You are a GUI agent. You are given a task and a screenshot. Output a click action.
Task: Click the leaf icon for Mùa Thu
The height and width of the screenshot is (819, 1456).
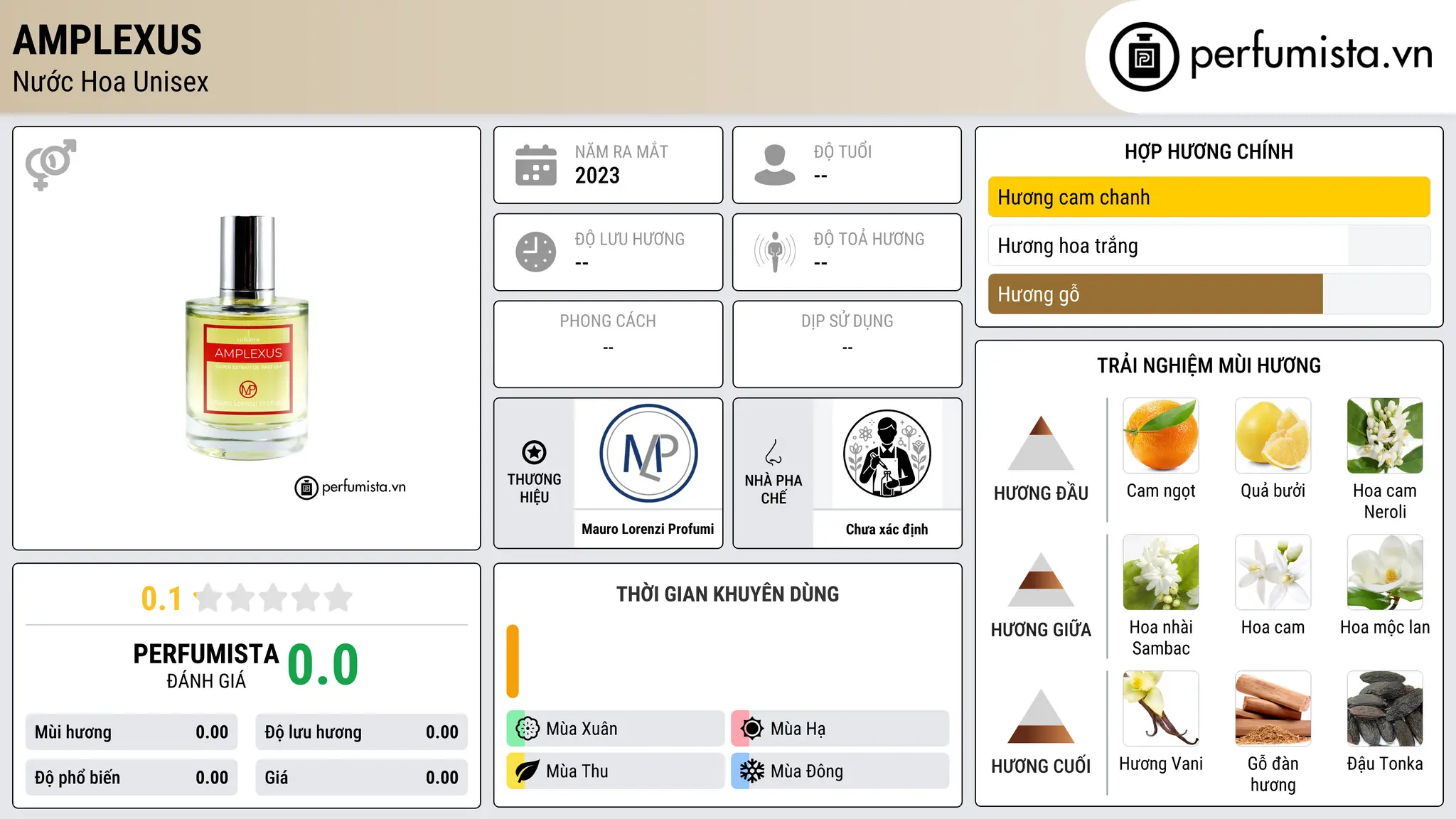pyautogui.click(x=528, y=771)
